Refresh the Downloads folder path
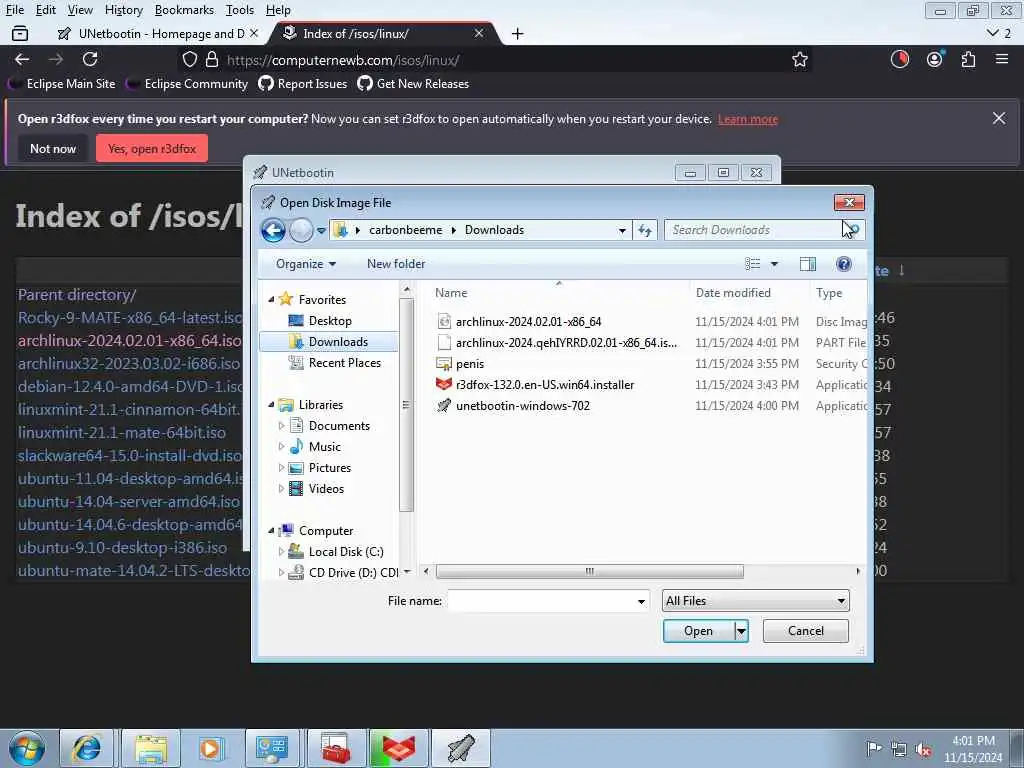Viewport: 1024px width, 768px height. 645,230
